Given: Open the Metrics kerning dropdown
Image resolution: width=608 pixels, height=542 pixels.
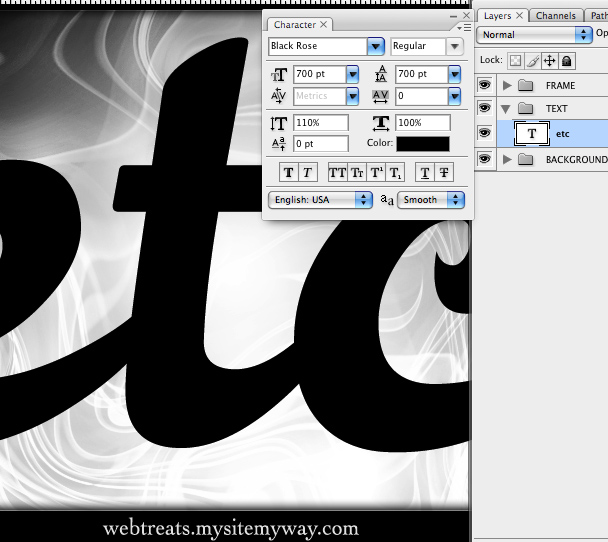Looking at the screenshot, I should (x=352, y=96).
